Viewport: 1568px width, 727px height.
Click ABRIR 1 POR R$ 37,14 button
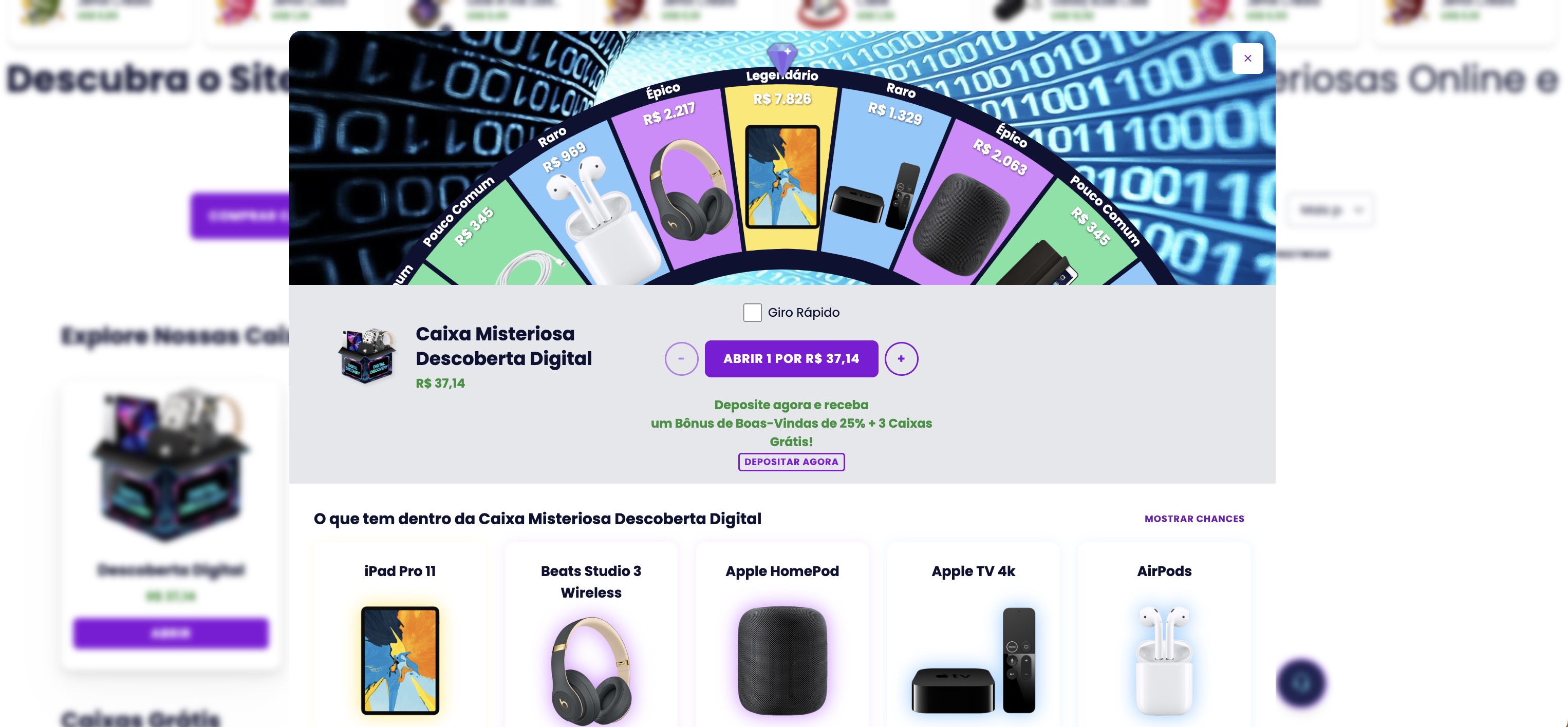coord(791,359)
